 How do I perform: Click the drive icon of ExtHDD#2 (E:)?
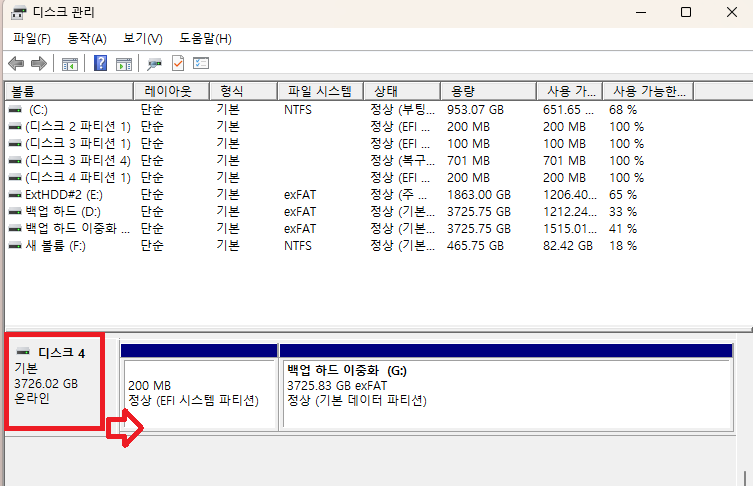pyautogui.click(x=15, y=194)
